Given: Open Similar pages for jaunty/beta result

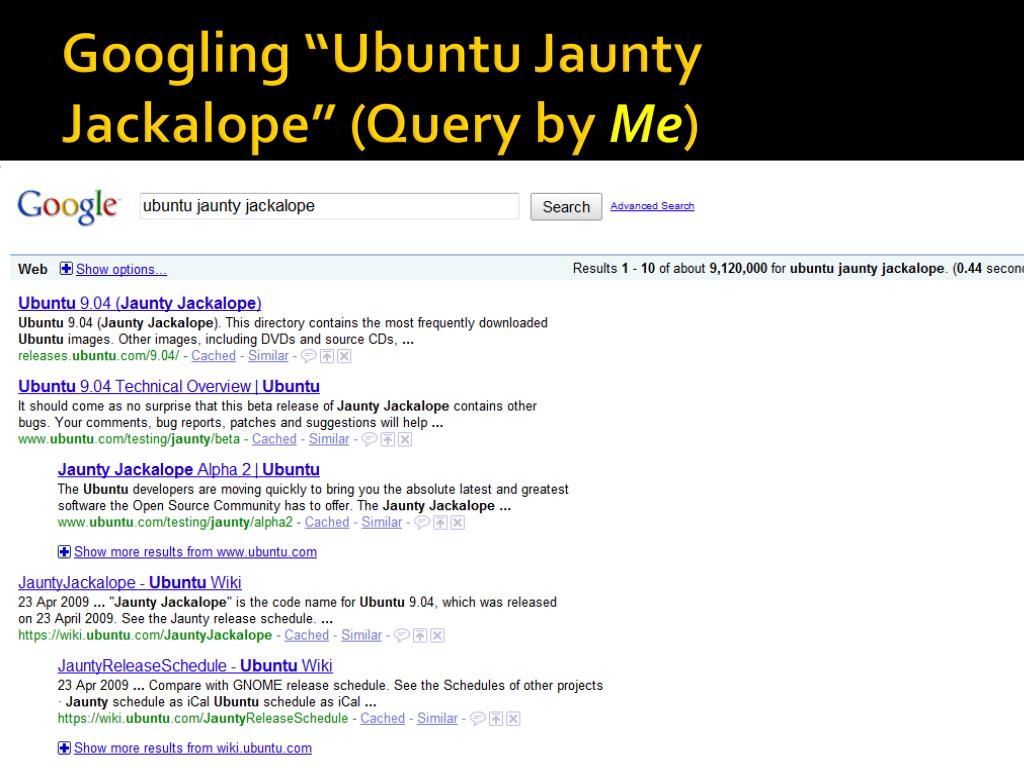Looking at the screenshot, I should point(329,439).
